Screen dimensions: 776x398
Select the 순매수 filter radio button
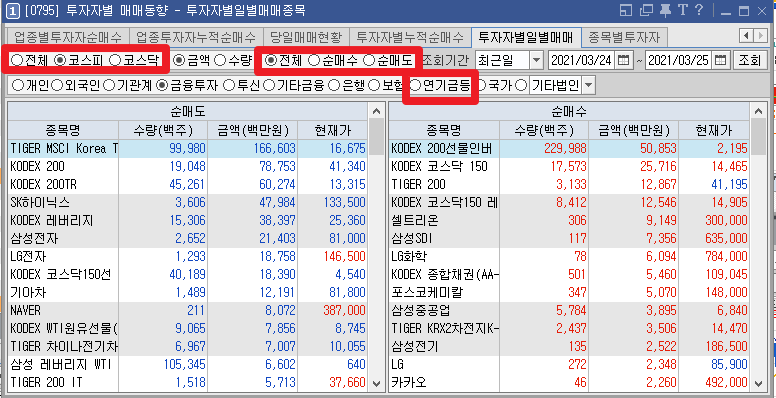pyautogui.click(x=314, y=60)
